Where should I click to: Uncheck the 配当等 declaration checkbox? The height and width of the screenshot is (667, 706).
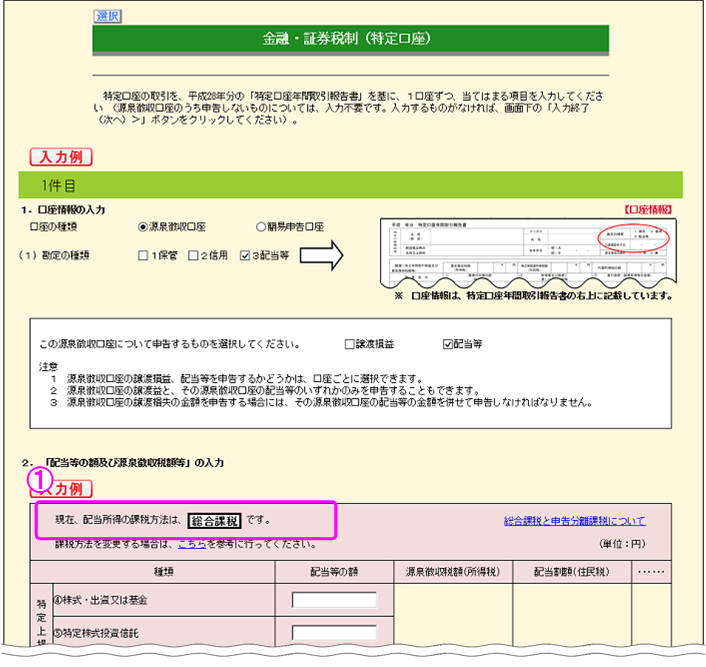[448, 344]
